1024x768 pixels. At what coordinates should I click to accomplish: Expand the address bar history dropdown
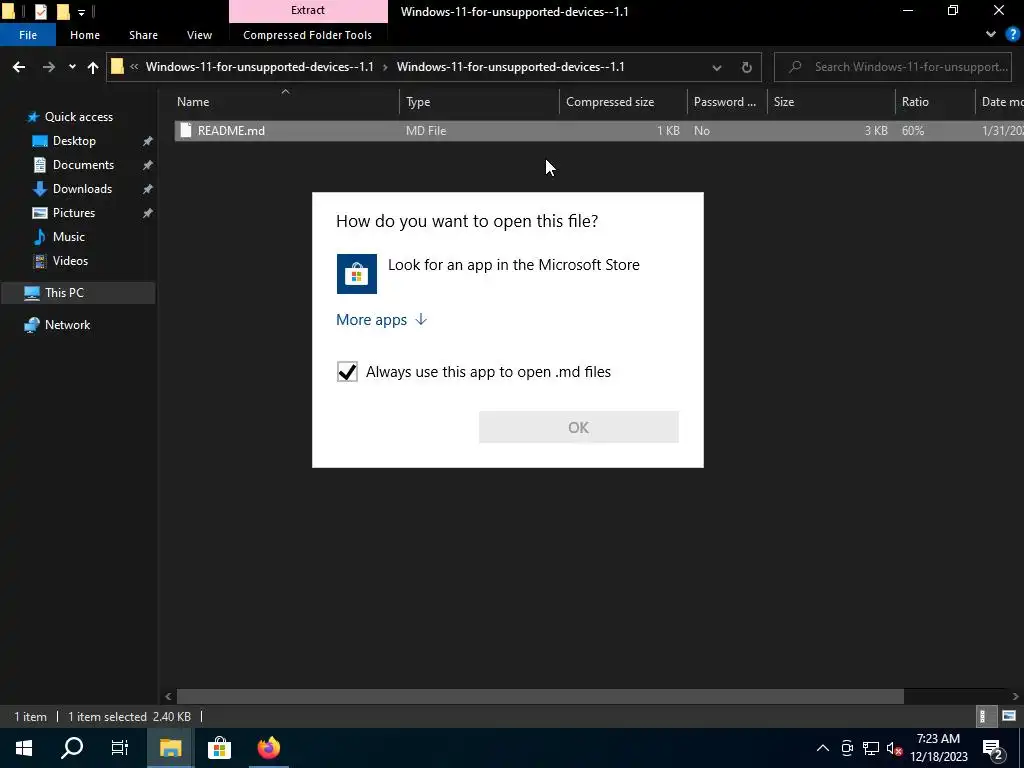(x=716, y=67)
